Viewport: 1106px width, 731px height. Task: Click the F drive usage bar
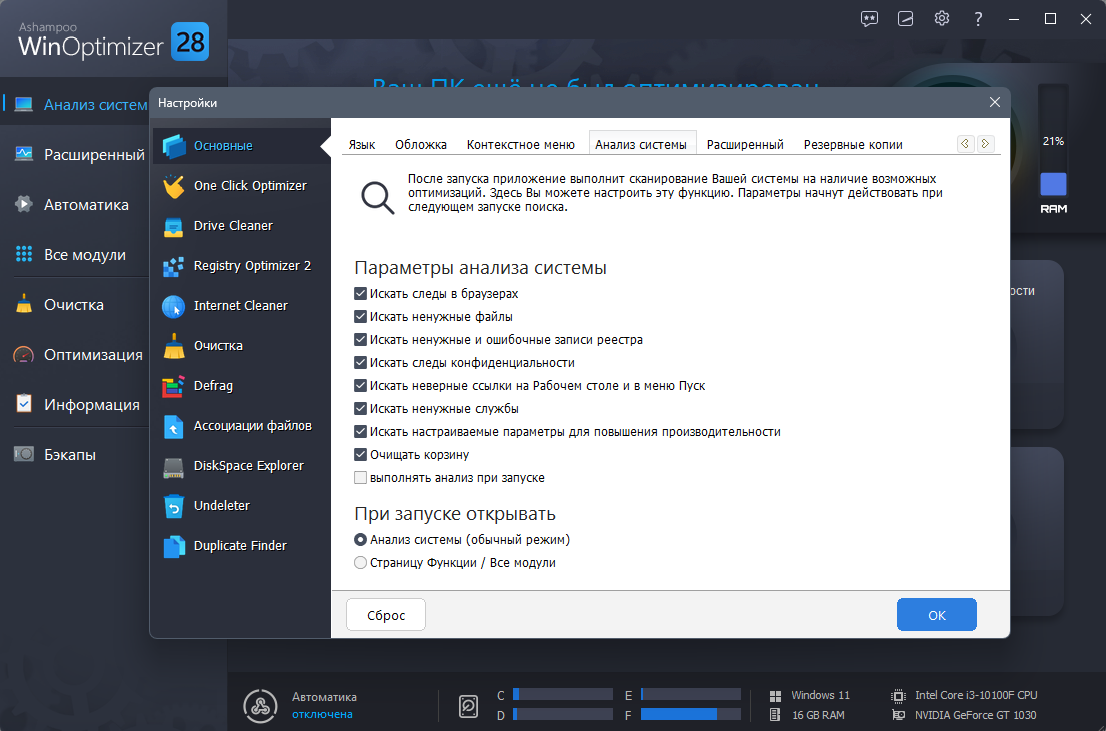[x=691, y=714]
